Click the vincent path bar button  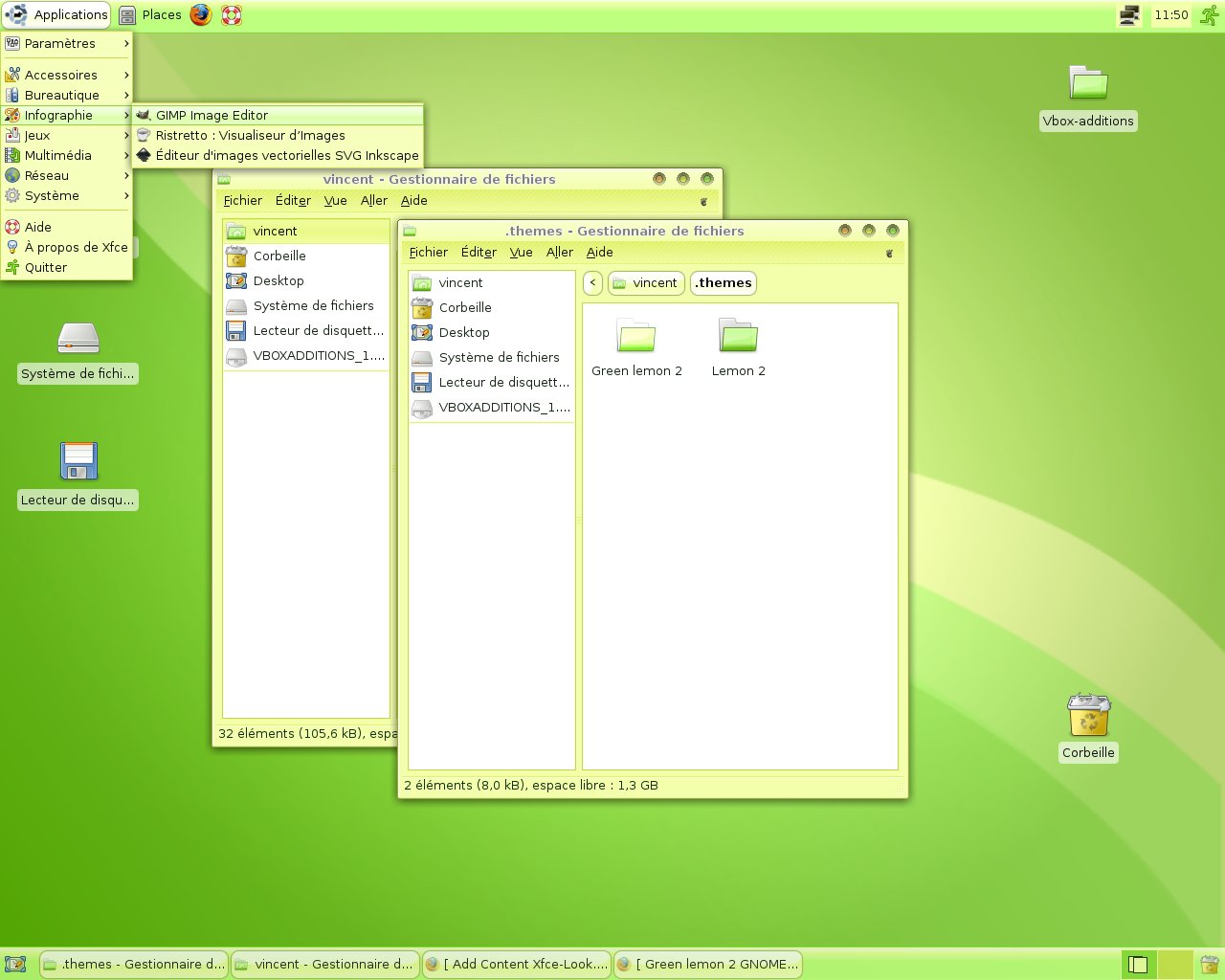[x=646, y=282]
